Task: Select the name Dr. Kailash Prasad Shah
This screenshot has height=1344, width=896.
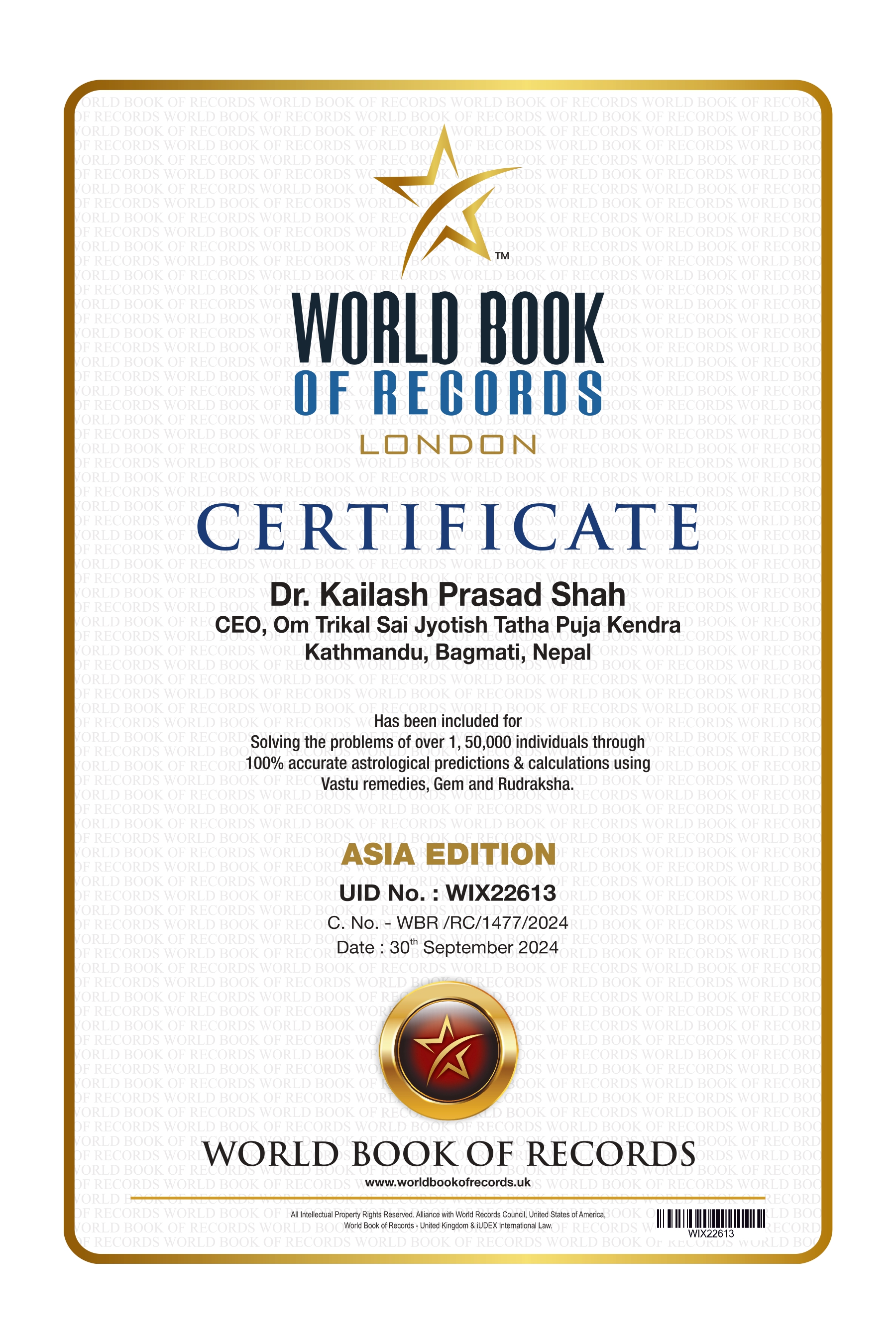Action: [448, 595]
